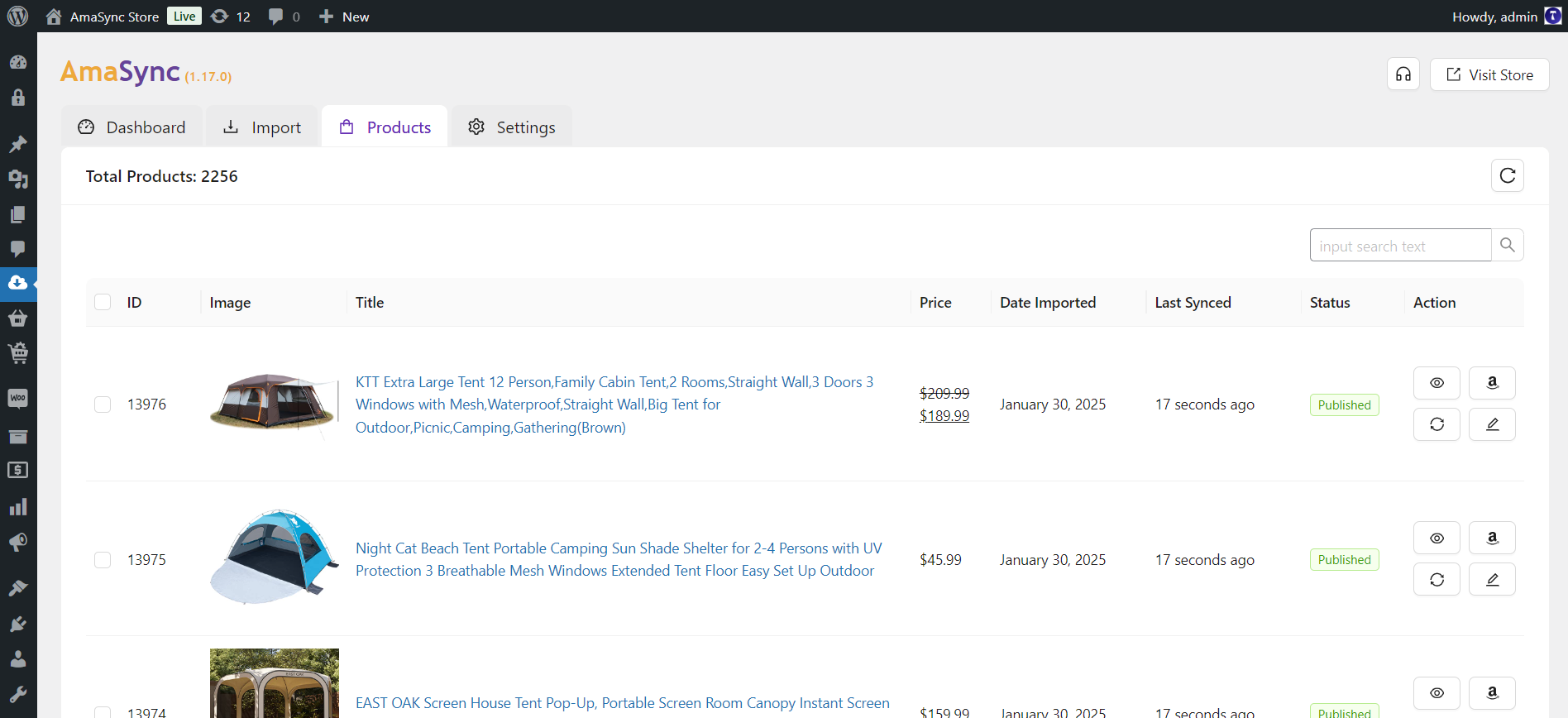Tick the checkbox for product 13975

pos(103,560)
